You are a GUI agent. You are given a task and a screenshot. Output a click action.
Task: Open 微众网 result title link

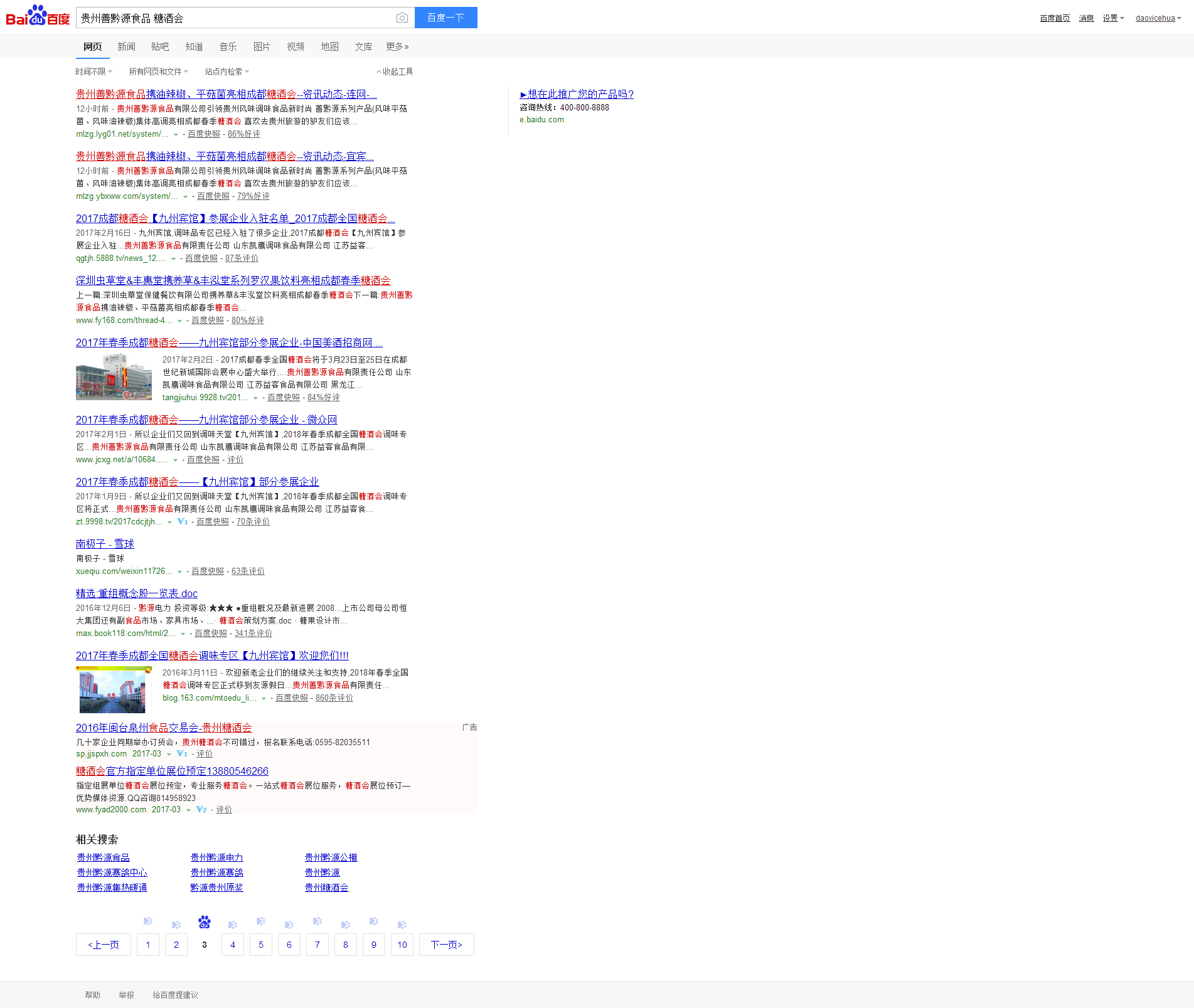point(206,420)
